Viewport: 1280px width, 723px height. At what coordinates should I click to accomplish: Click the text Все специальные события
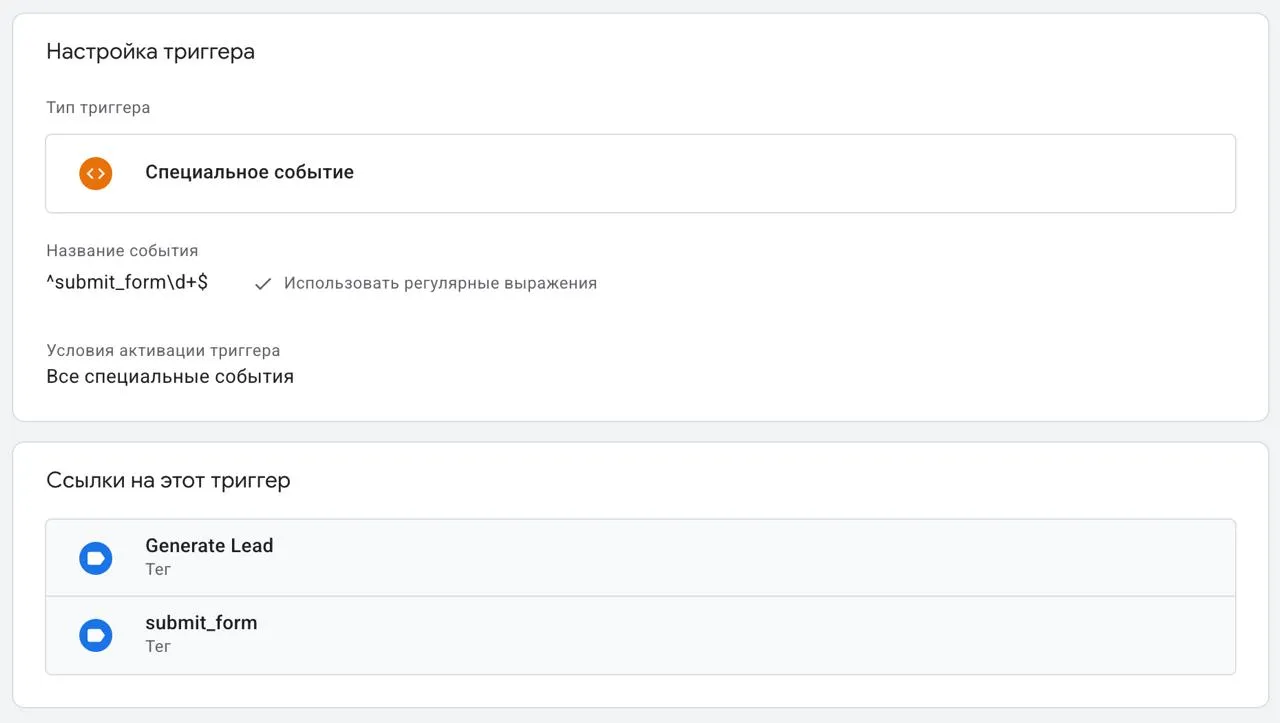tap(170, 377)
